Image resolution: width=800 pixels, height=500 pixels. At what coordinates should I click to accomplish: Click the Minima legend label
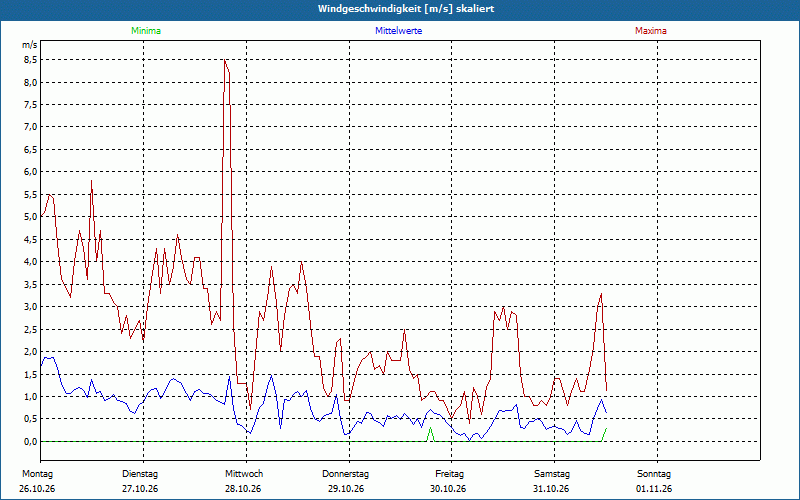(146, 31)
